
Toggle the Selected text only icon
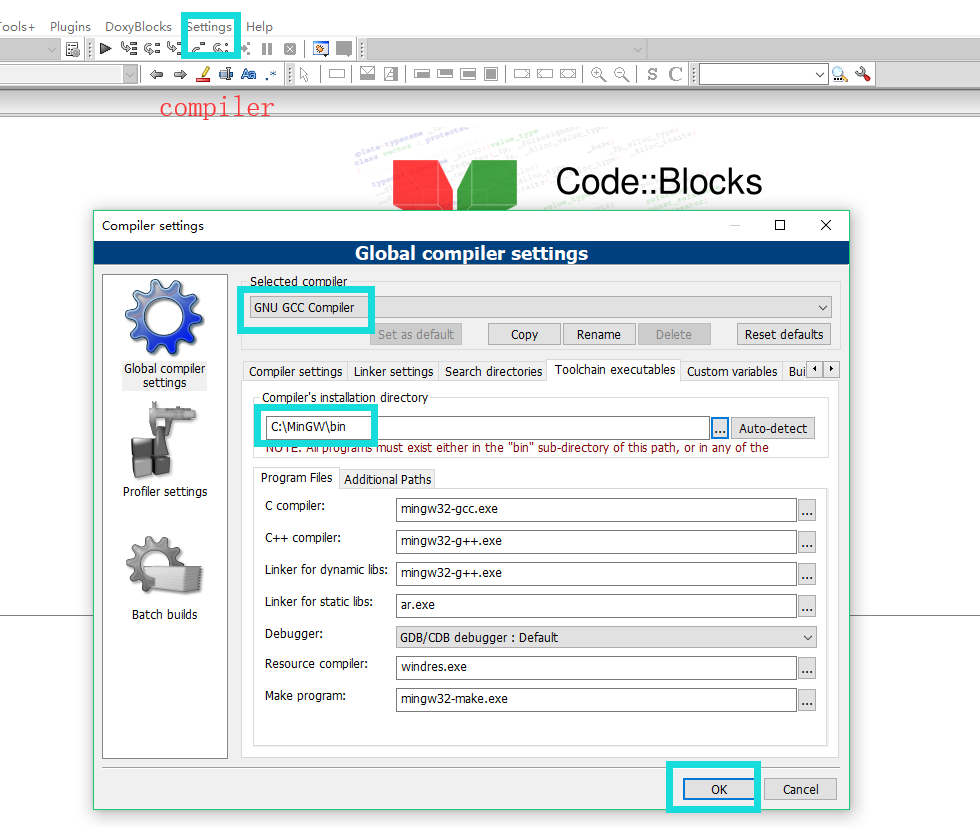click(226, 75)
